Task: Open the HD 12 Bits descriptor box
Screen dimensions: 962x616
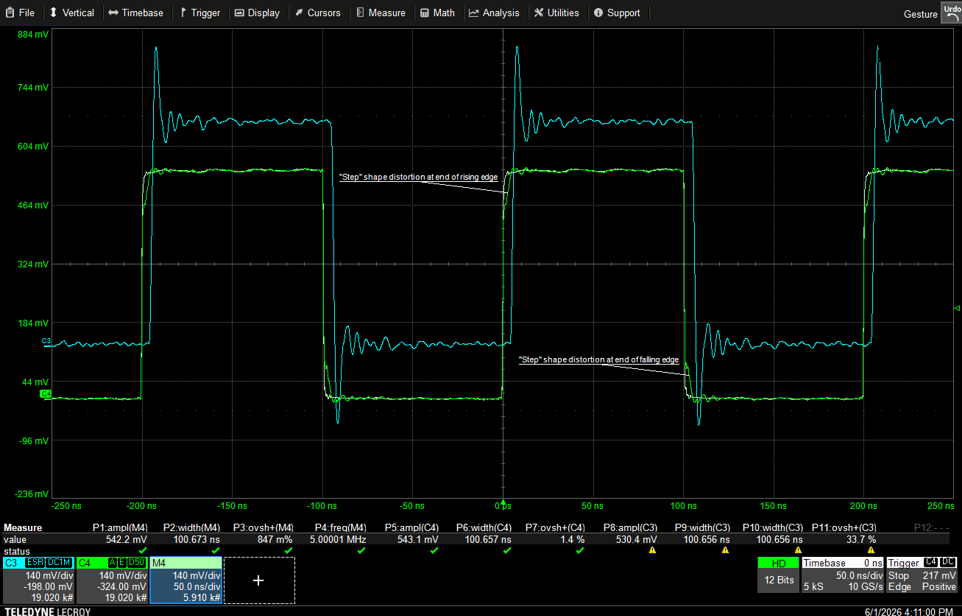Action: [778, 575]
